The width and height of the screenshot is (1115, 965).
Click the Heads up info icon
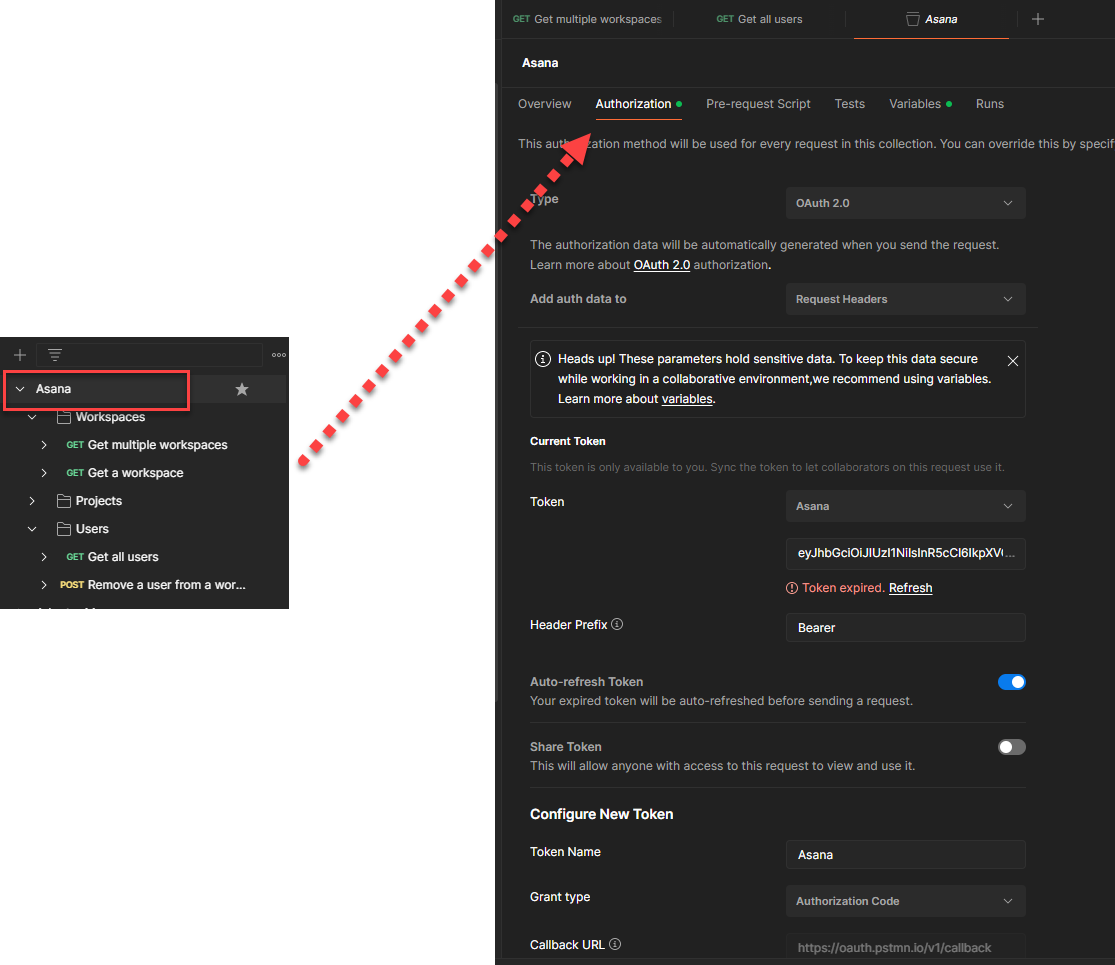click(543, 359)
